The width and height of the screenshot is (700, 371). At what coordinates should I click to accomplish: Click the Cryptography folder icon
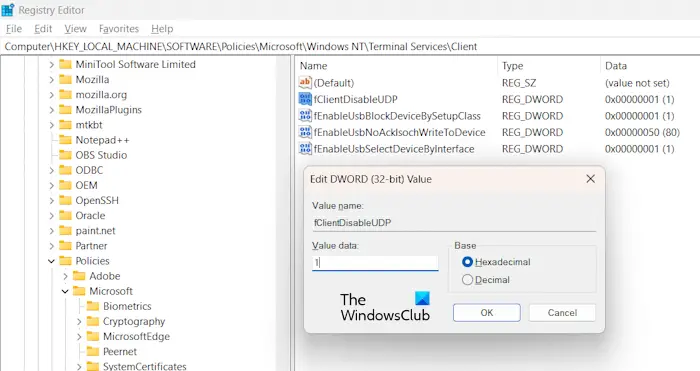coord(93,321)
